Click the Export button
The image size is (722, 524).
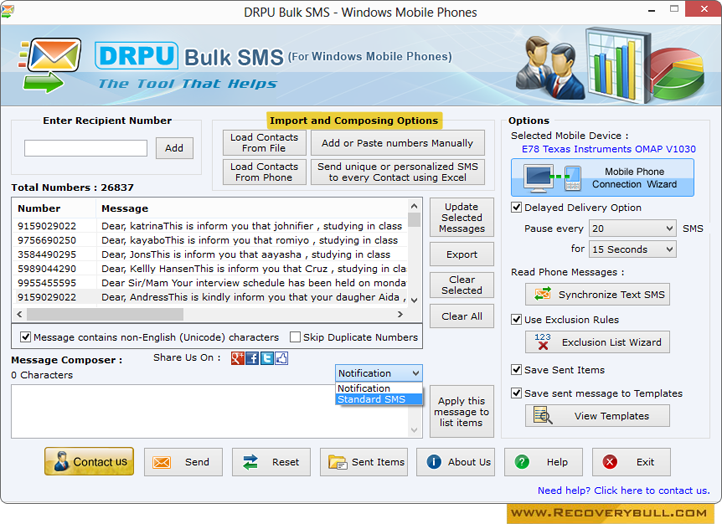click(461, 254)
